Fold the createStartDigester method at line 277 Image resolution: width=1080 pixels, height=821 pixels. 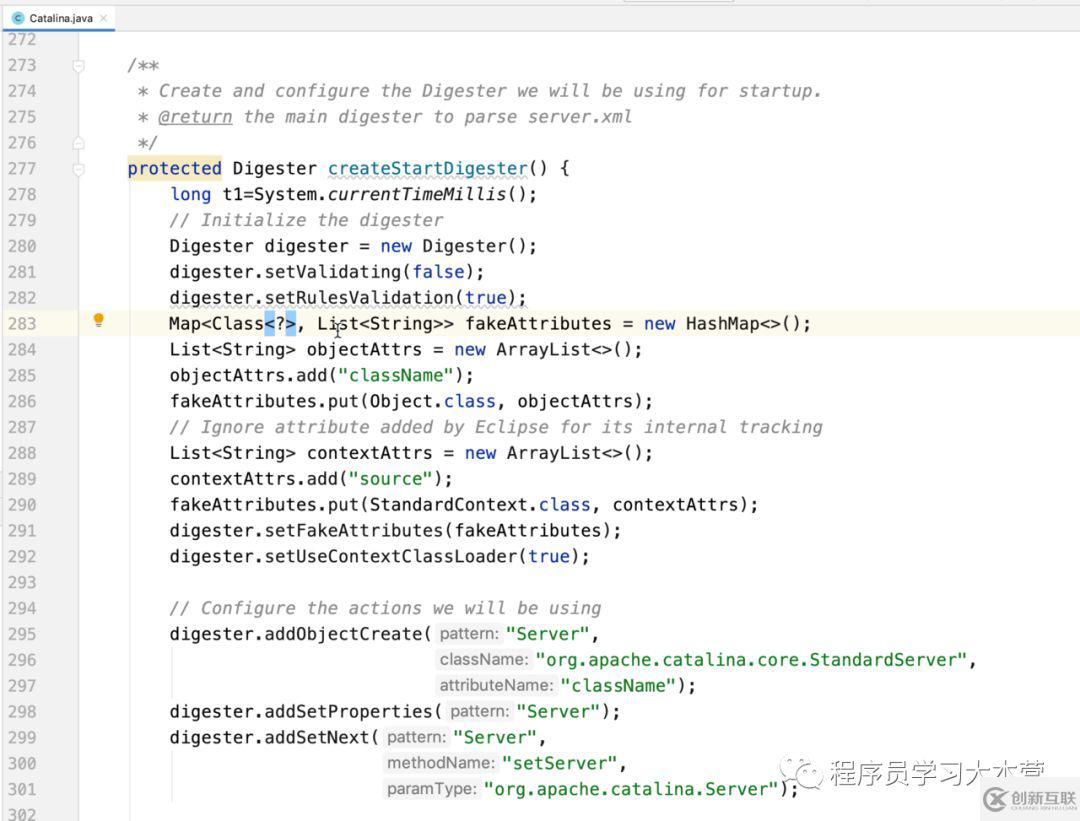point(78,169)
